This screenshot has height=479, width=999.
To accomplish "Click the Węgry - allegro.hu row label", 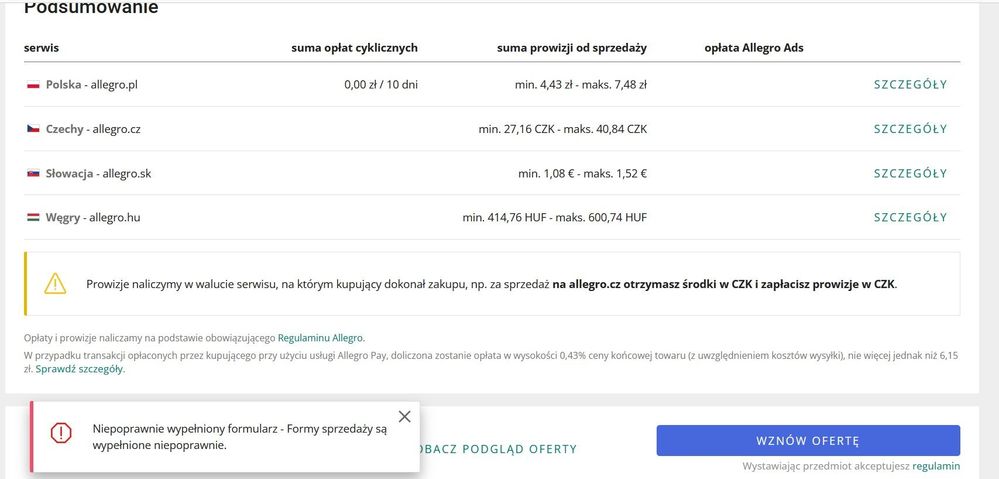I will tap(93, 218).
